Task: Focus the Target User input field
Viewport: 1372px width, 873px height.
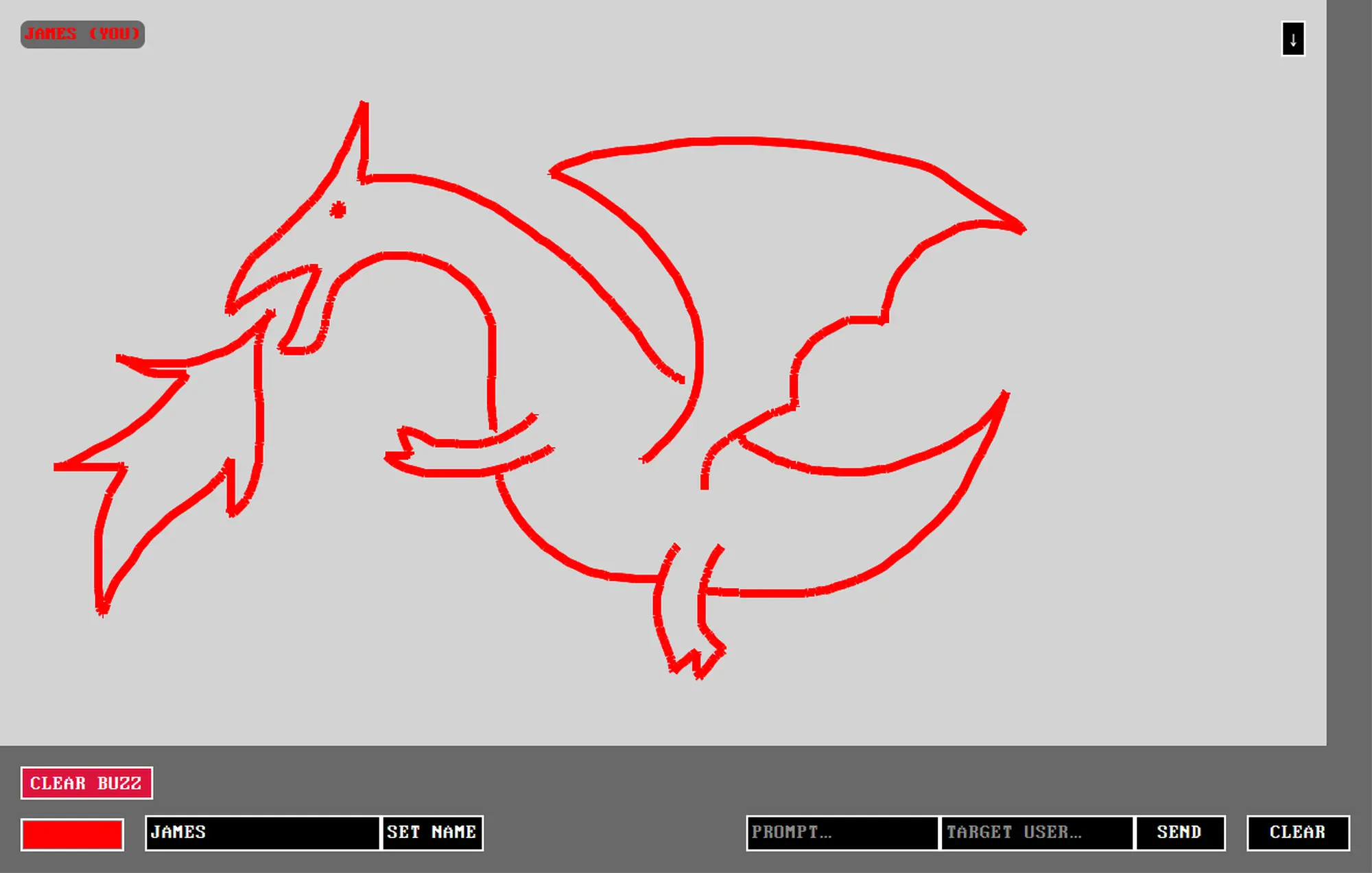Action: pyautogui.click(x=1037, y=833)
